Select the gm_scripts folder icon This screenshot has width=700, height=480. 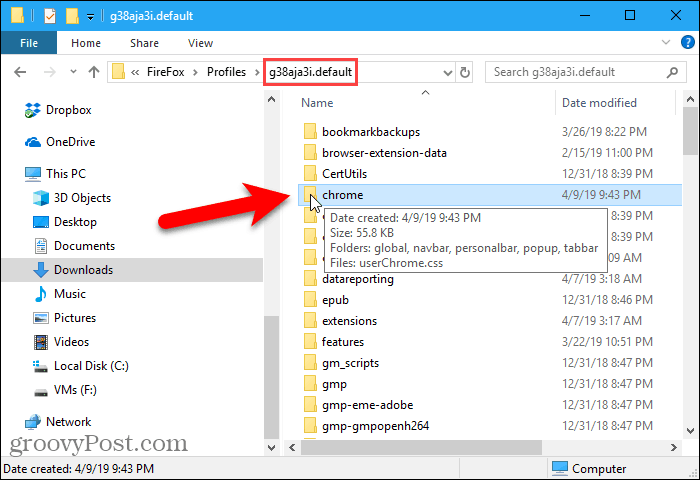310,363
